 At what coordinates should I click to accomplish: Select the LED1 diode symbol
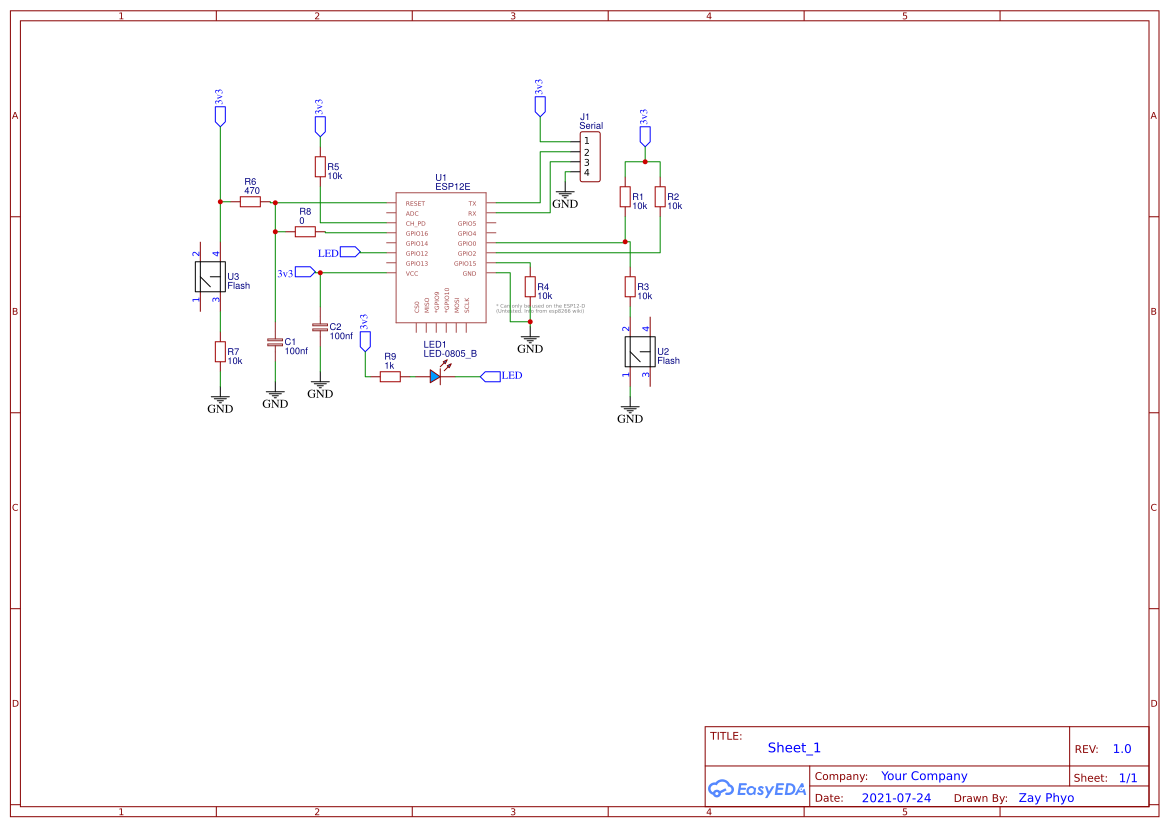pos(436,377)
